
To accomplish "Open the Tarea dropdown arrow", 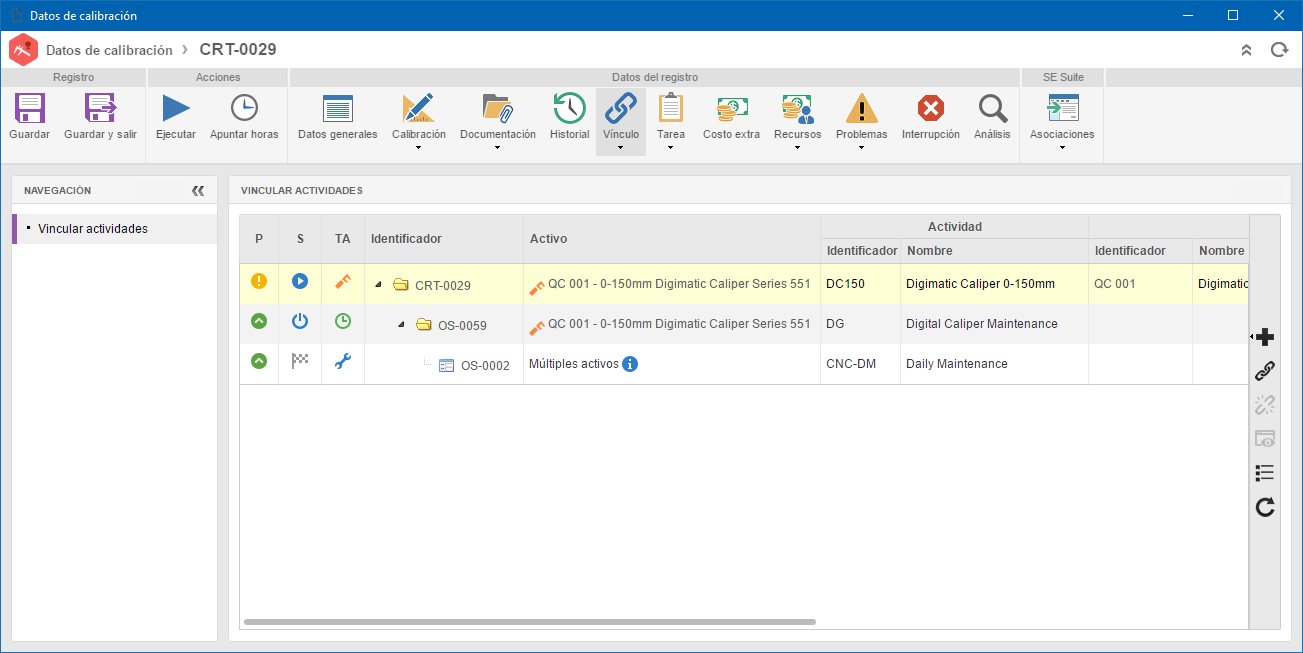I will pos(671,148).
